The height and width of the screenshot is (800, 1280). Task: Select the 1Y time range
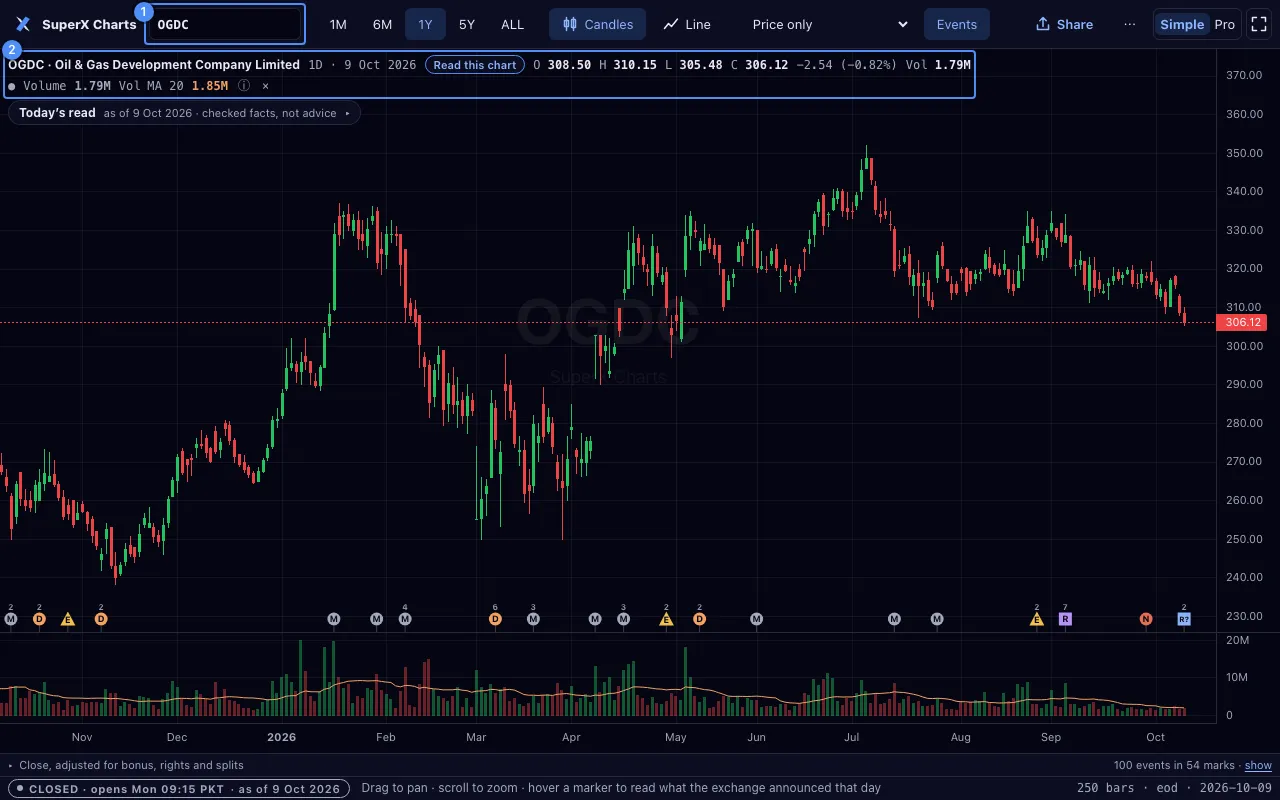[426, 24]
